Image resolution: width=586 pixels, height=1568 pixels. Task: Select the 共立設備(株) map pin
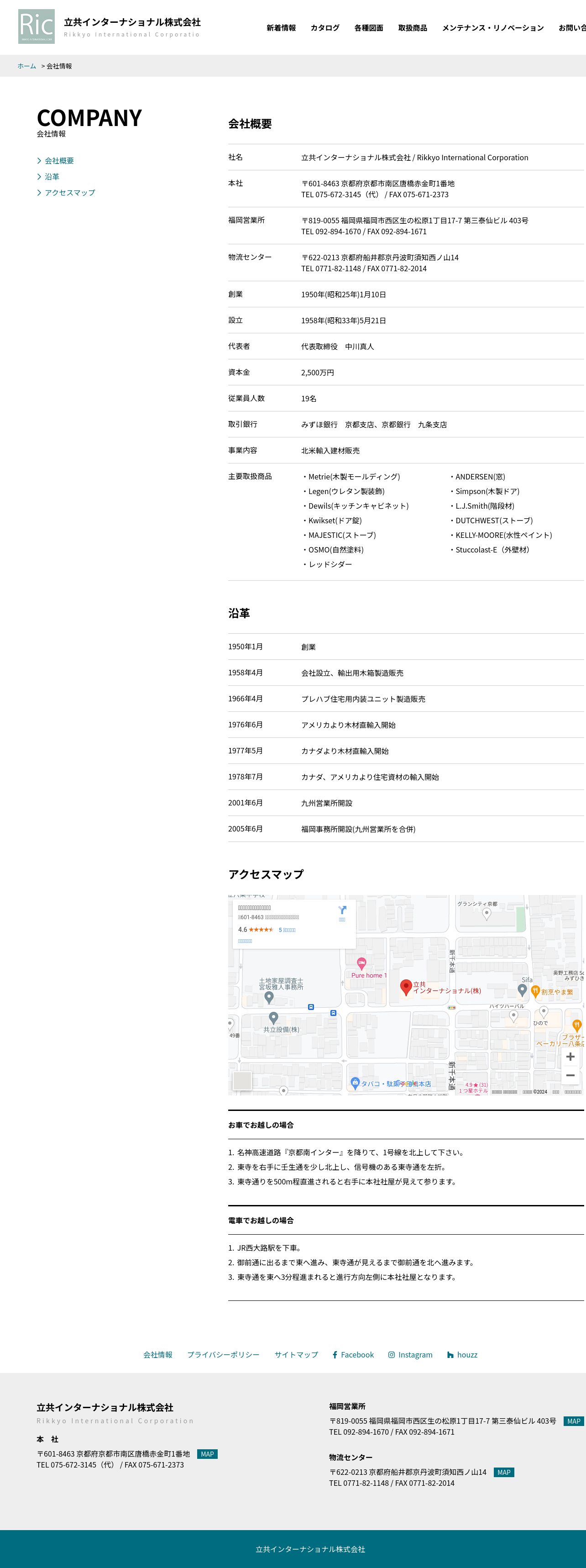pyautogui.click(x=273, y=1017)
